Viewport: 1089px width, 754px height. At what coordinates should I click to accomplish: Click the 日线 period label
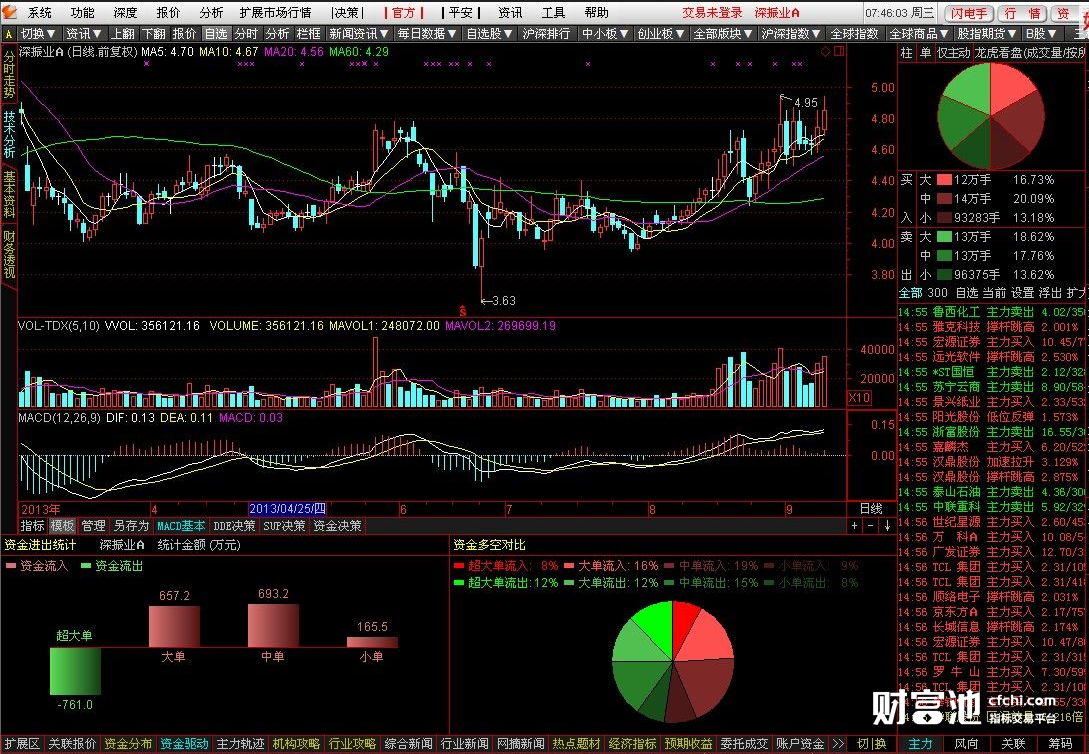[x=871, y=509]
